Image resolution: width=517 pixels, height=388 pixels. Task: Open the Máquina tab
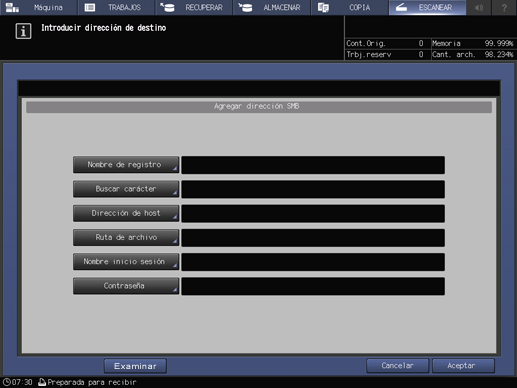click(38, 7)
